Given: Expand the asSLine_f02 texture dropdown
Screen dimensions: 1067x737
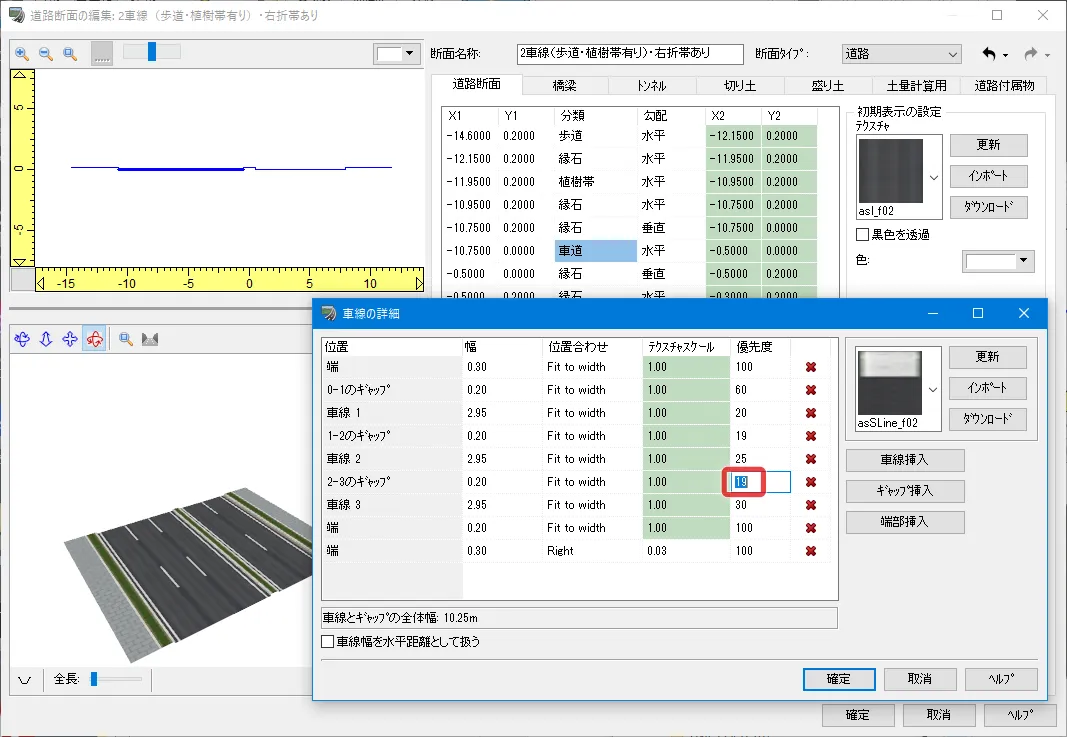Looking at the screenshot, I should click(934, 389).
